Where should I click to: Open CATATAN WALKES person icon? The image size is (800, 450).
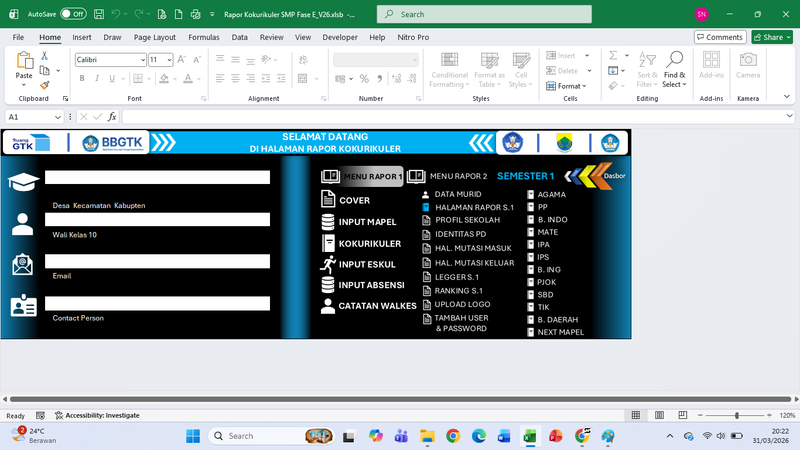tap(328, 306)
